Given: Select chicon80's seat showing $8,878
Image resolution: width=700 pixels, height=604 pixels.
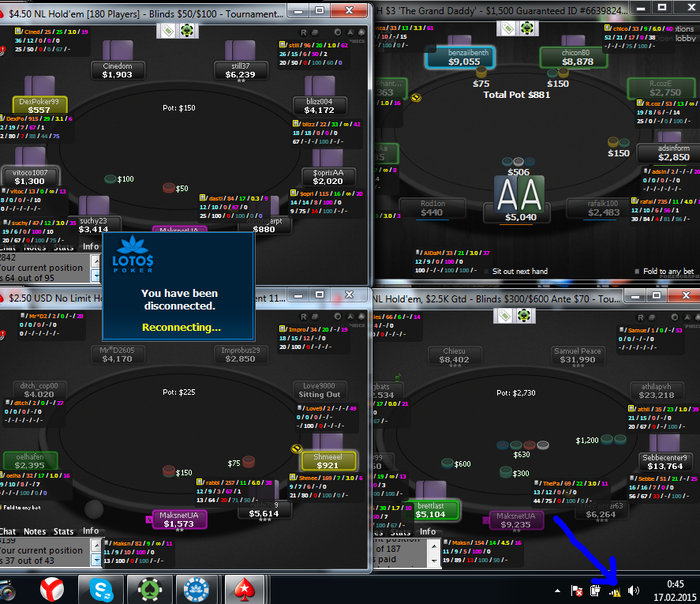Looking at the screenshot, I should point(574,58).
